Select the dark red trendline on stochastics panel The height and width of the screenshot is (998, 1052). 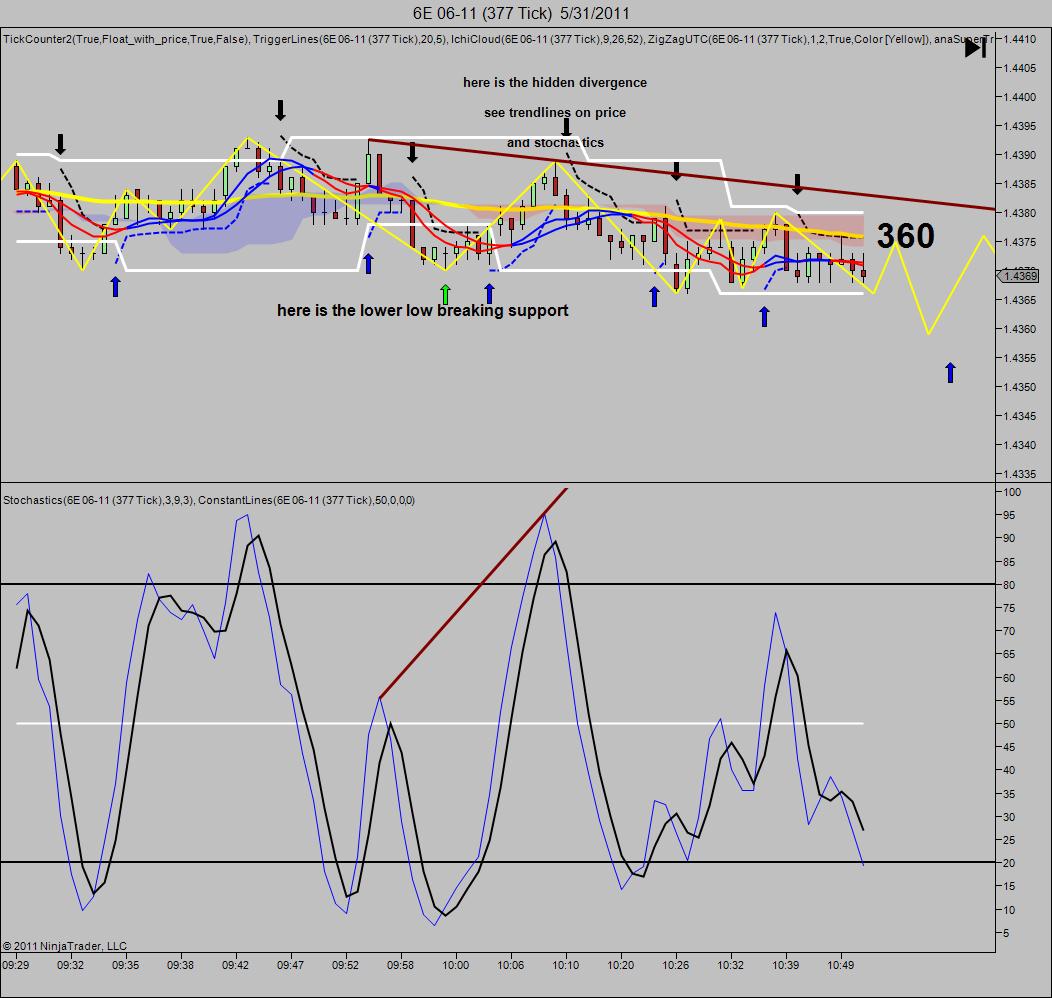point(473,594)
